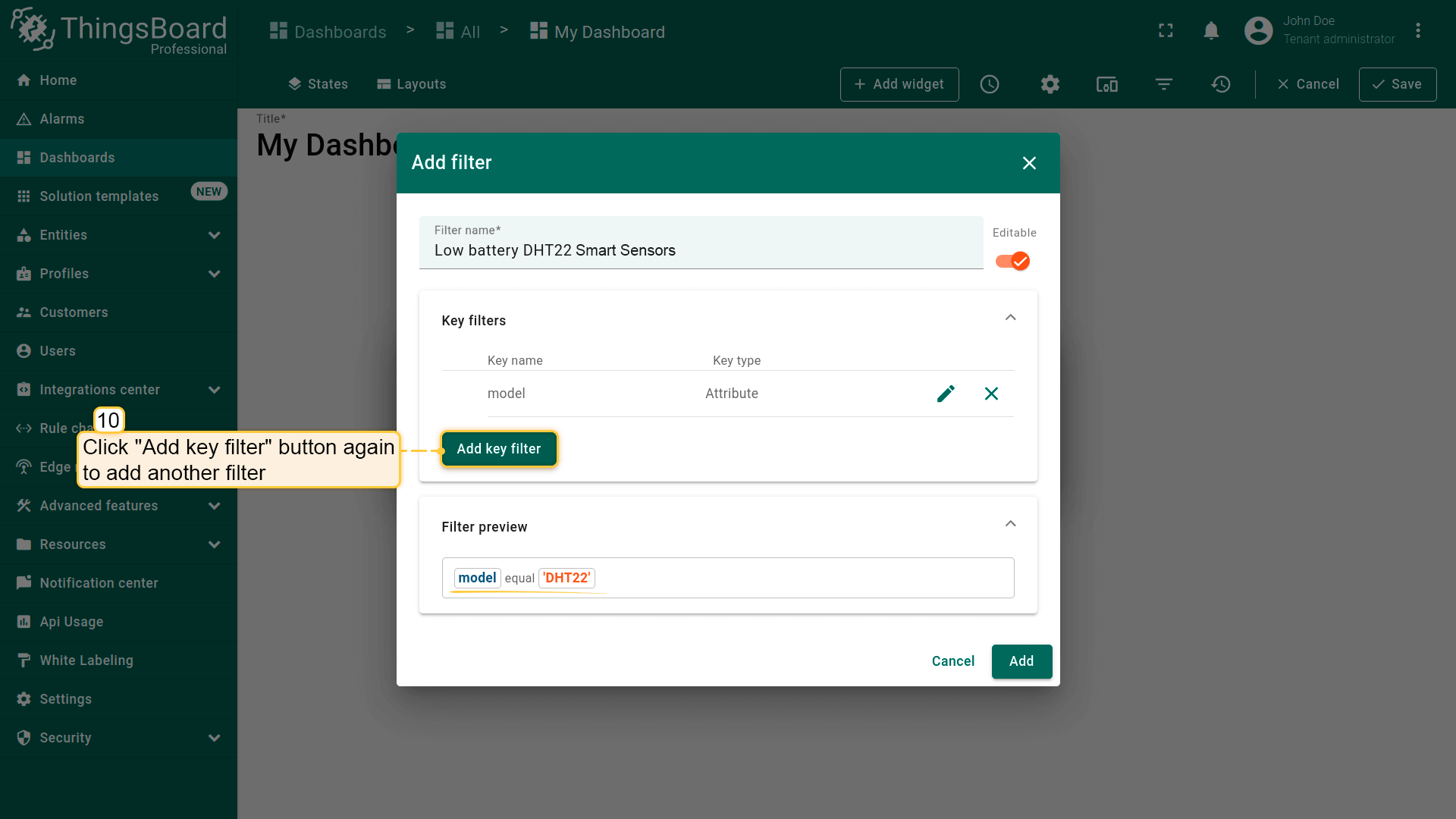The image size is (1456, 819).
Task: Switch to the Layouts tab
Action: coord(412,84)
